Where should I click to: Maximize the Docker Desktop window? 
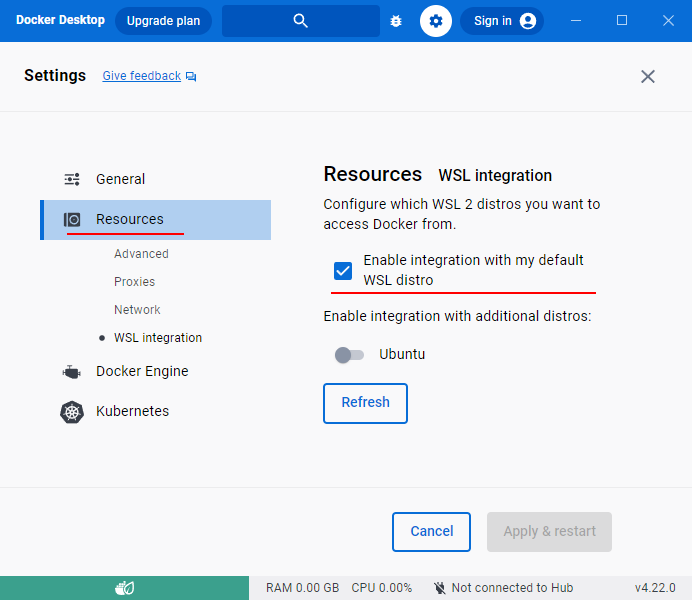(622, 21)
